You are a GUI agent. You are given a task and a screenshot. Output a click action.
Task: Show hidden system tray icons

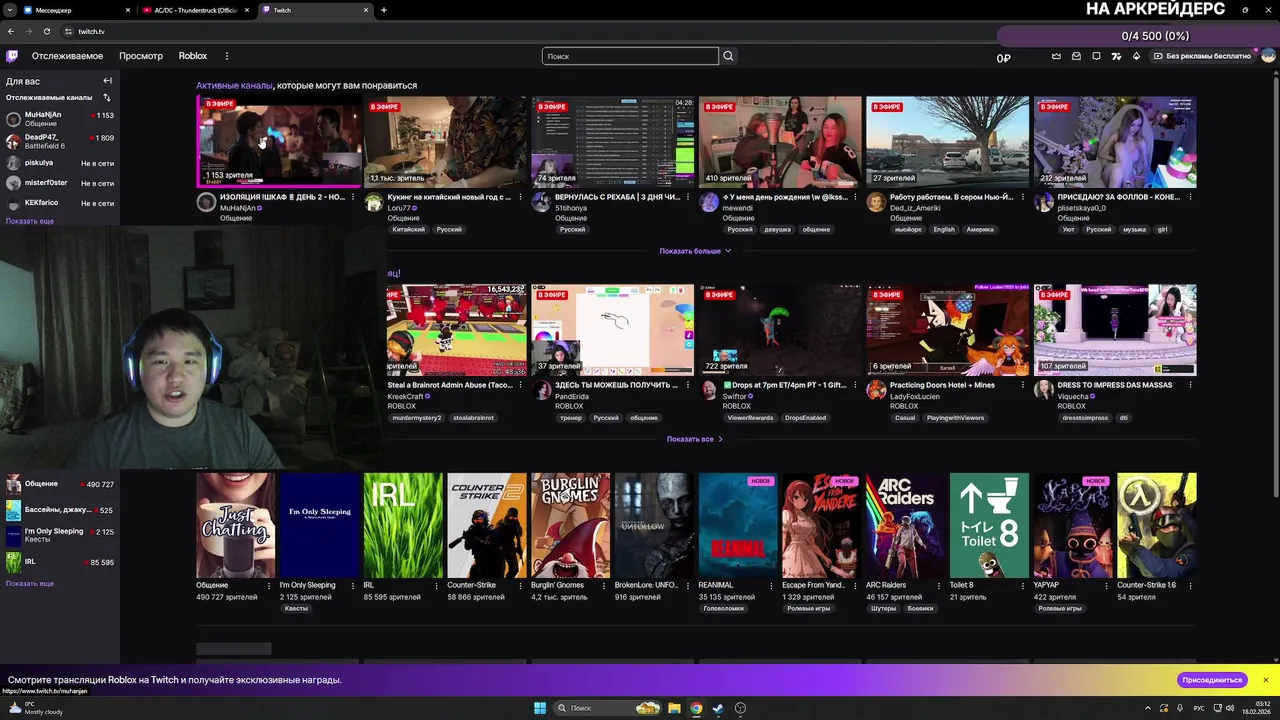click(1147, 708)
